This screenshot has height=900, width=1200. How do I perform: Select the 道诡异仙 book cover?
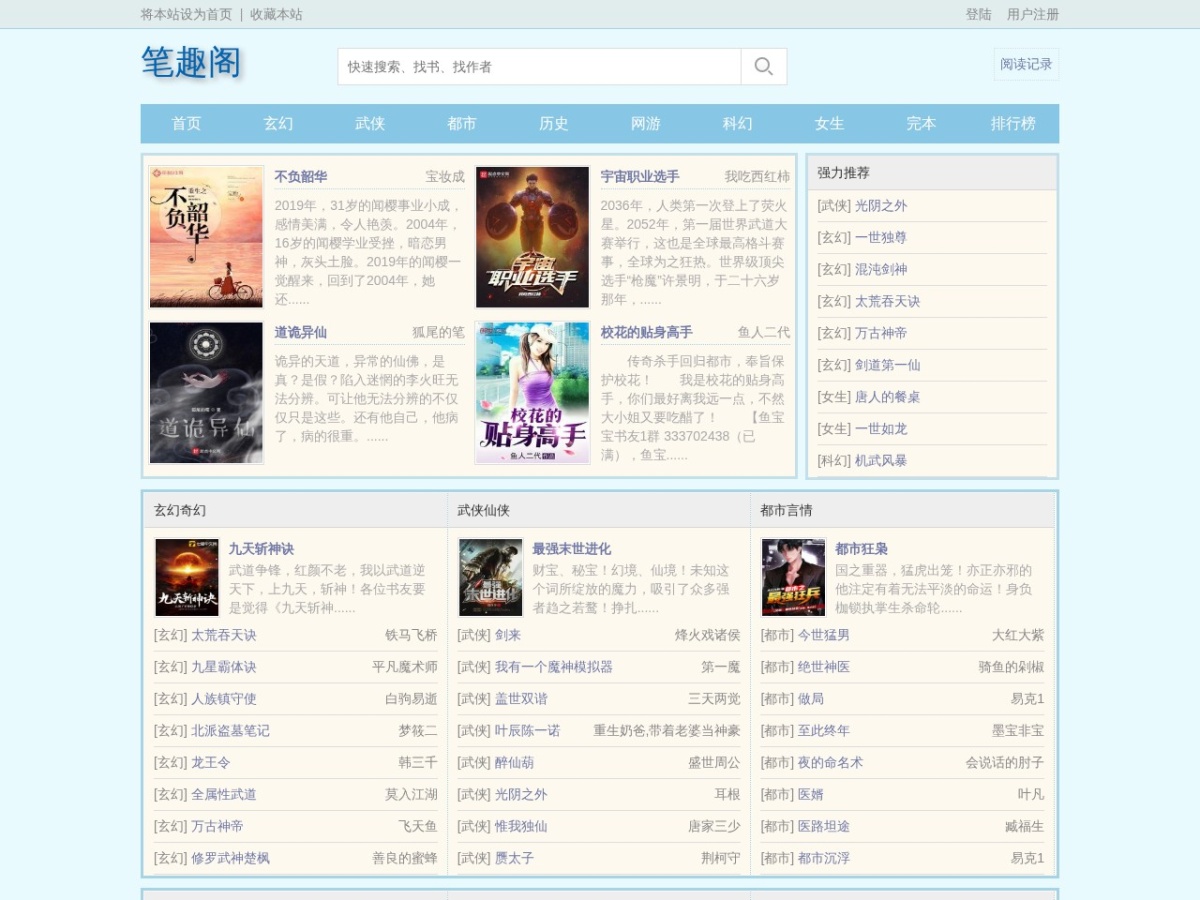point(207,393)
